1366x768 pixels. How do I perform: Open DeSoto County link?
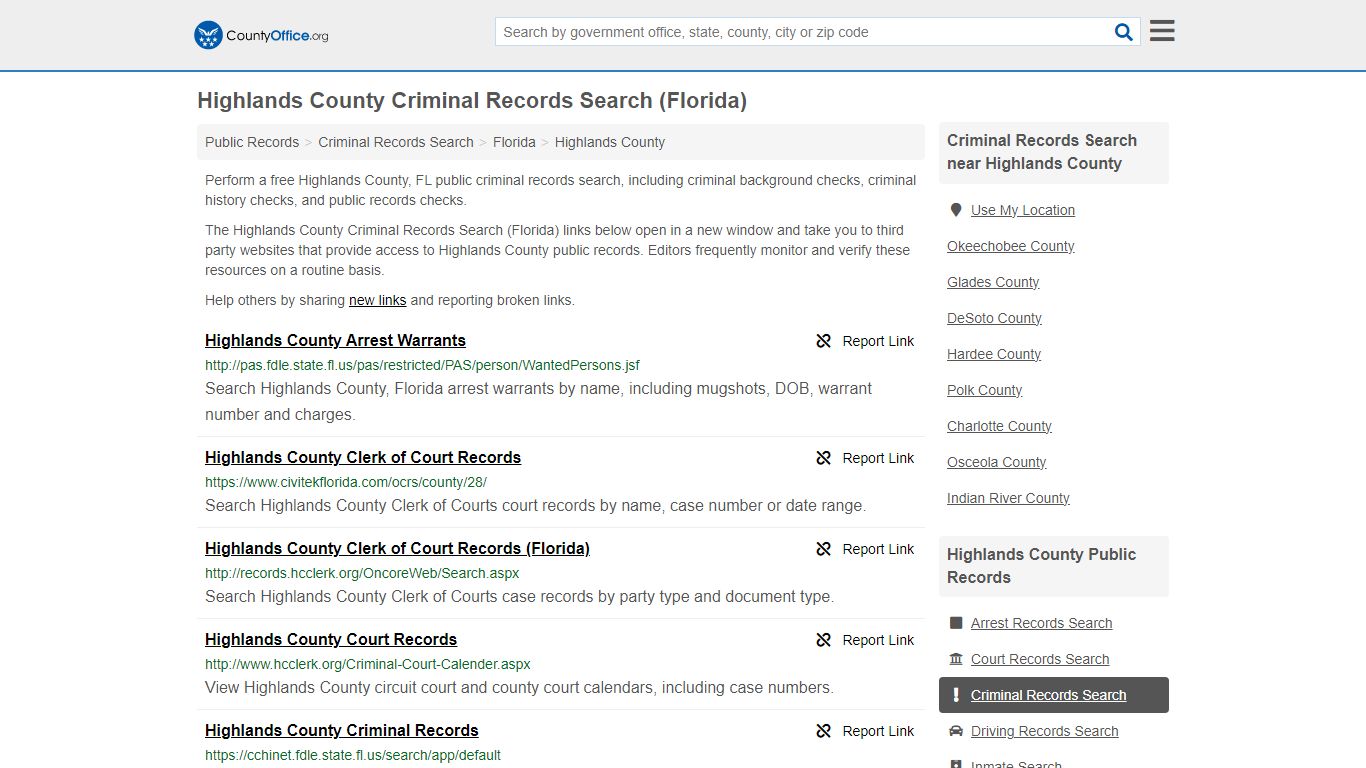tap(994, 318)
